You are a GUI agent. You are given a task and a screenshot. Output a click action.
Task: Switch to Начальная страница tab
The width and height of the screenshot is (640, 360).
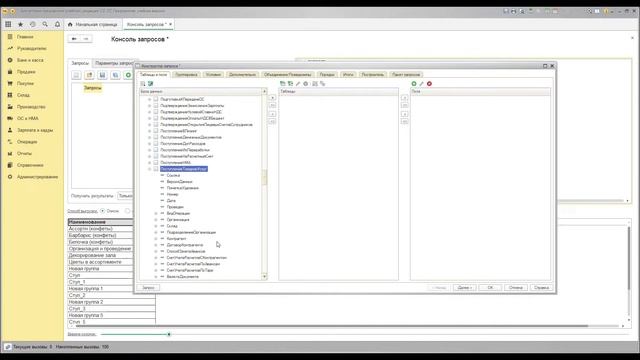click(93, 24)
